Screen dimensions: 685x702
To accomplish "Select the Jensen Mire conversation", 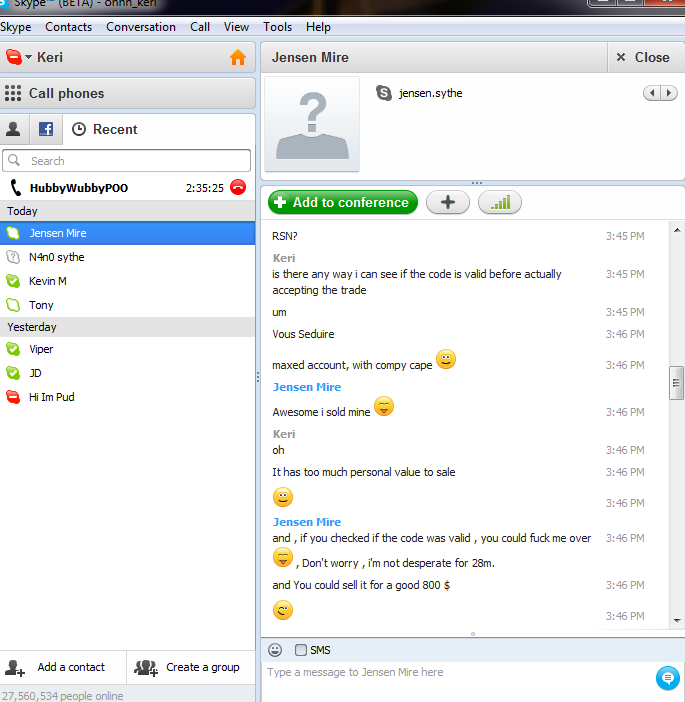I will [128, 233].
